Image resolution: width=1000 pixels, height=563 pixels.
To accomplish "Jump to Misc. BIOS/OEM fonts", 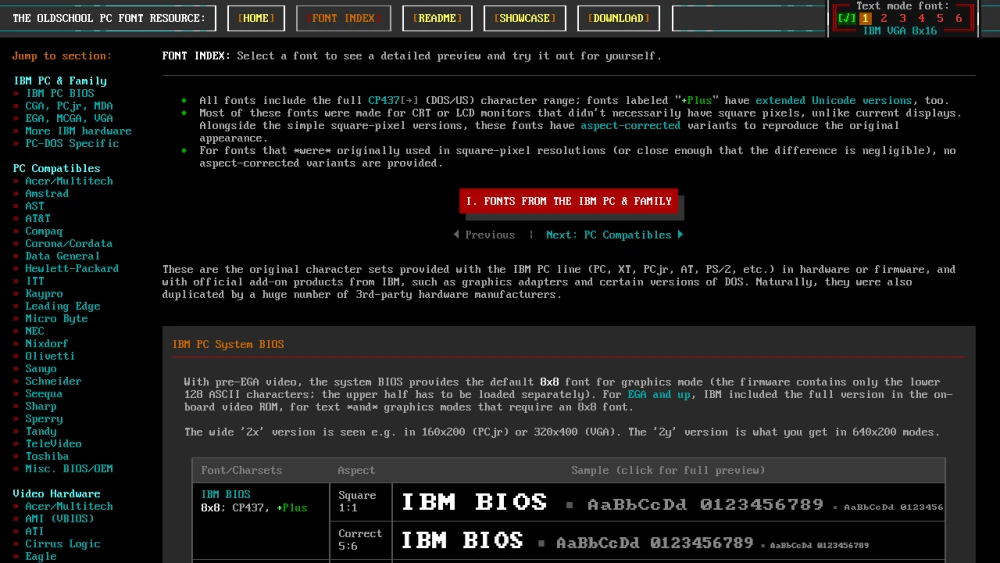I will point(69,469).
